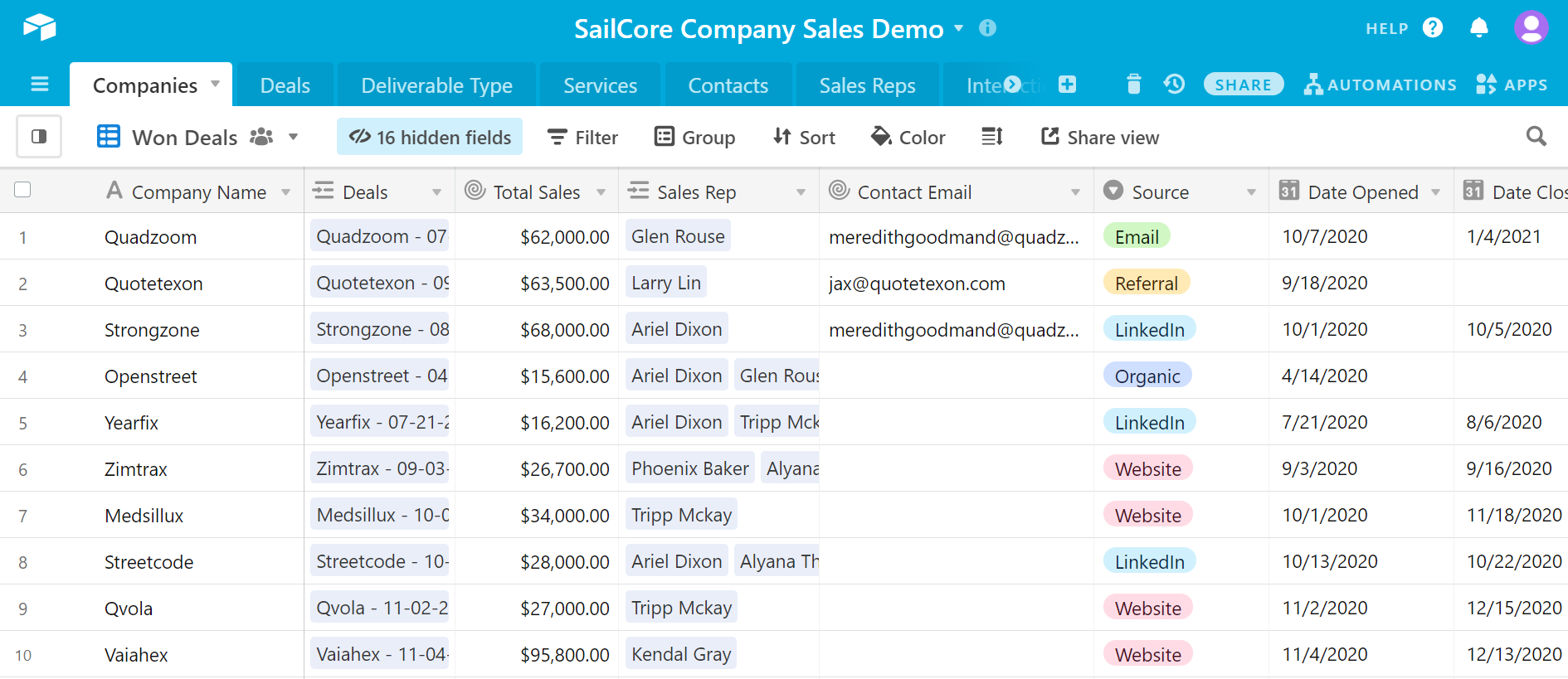Click the Quadzoom company name cell
The width and height of the screenshot is (1568, 679).
(151, 237)
